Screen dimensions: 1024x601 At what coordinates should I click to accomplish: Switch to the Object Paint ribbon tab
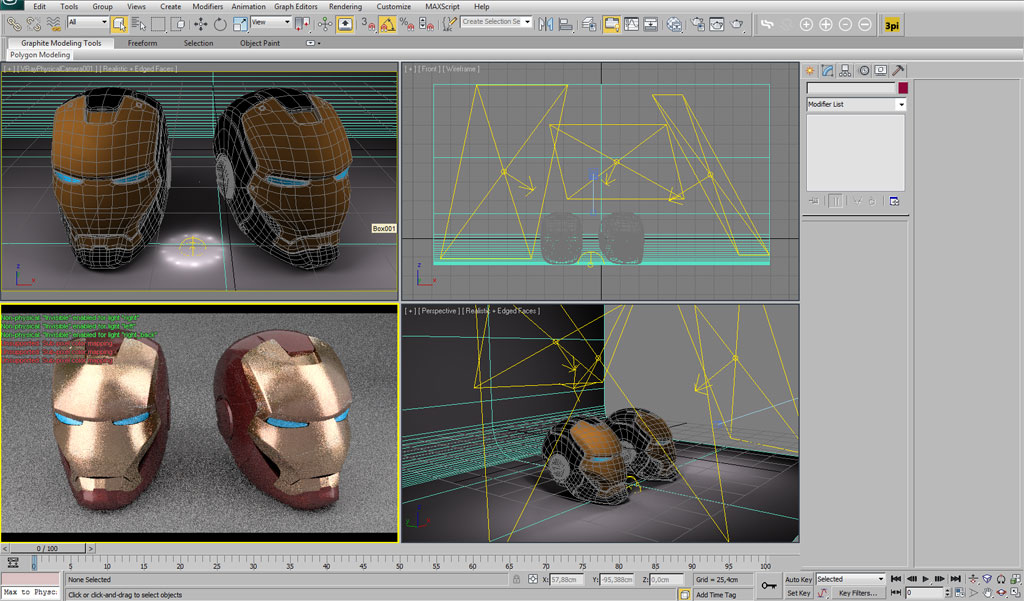(x=260, y=43)
